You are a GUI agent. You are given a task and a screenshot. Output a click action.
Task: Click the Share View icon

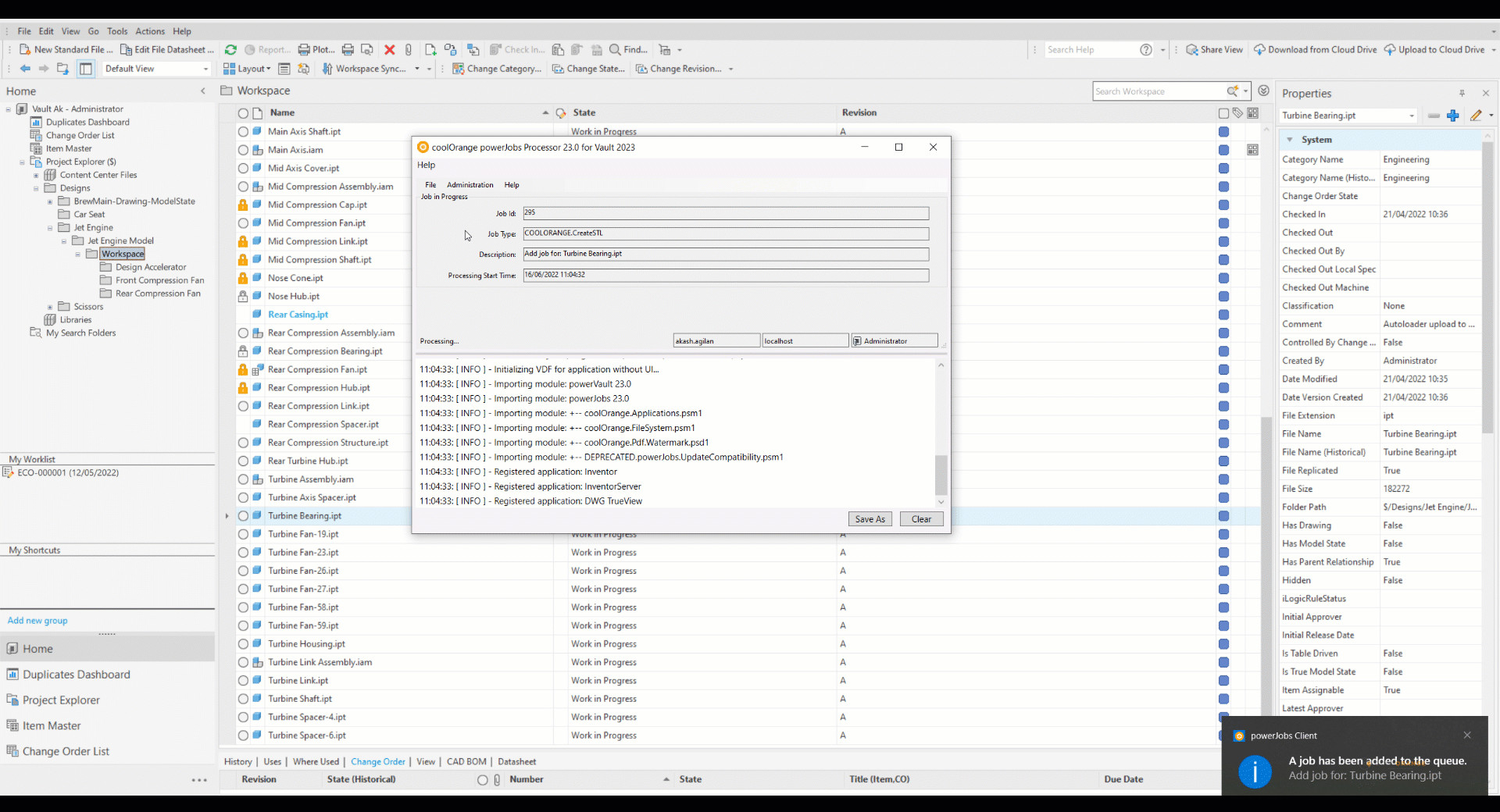1191,50
